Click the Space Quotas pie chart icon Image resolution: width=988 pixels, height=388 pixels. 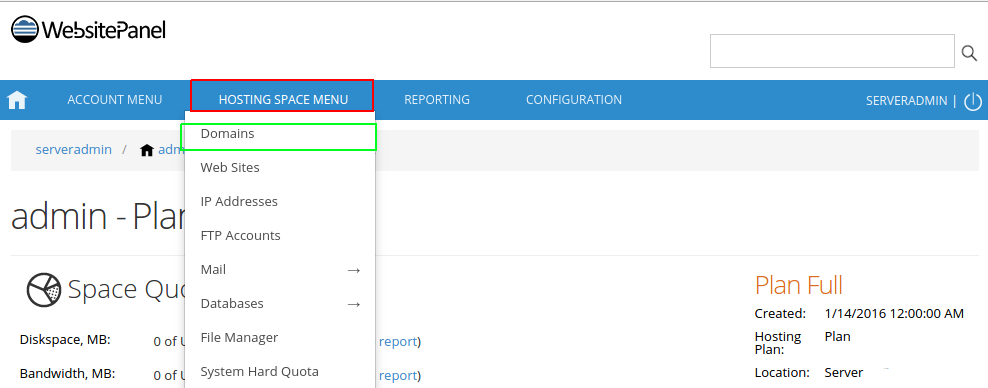click(43, 290)
